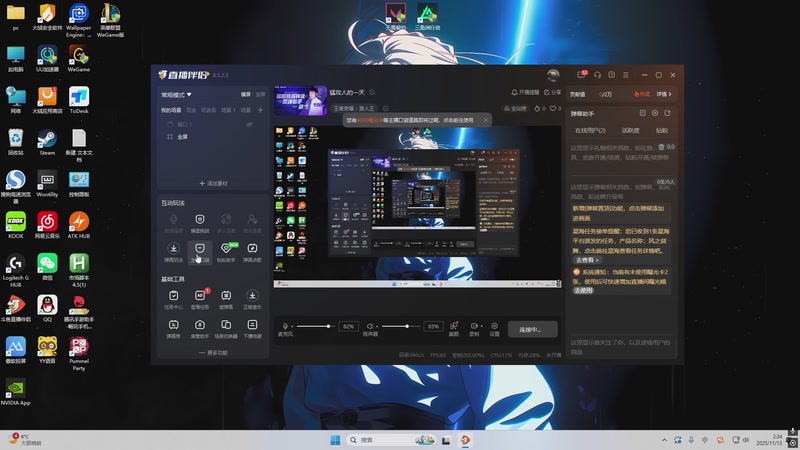The height and width of the screenshot is (450, 800).
Task: Click the 录制 record icon
Action: 474,329
